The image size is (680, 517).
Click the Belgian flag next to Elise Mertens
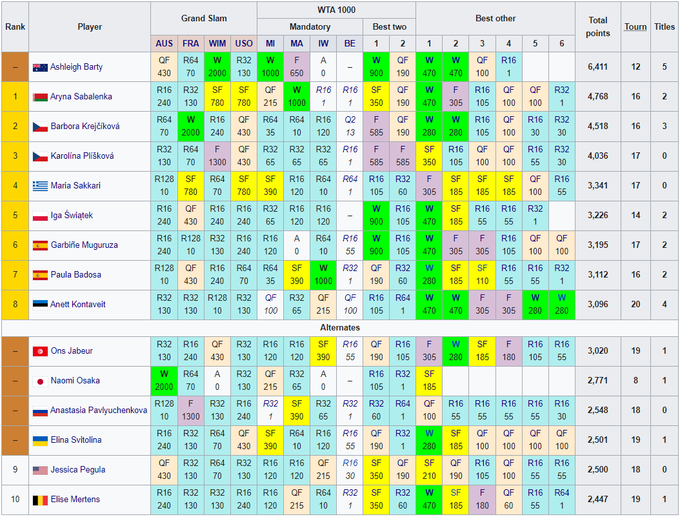click(x=40, y=498)
